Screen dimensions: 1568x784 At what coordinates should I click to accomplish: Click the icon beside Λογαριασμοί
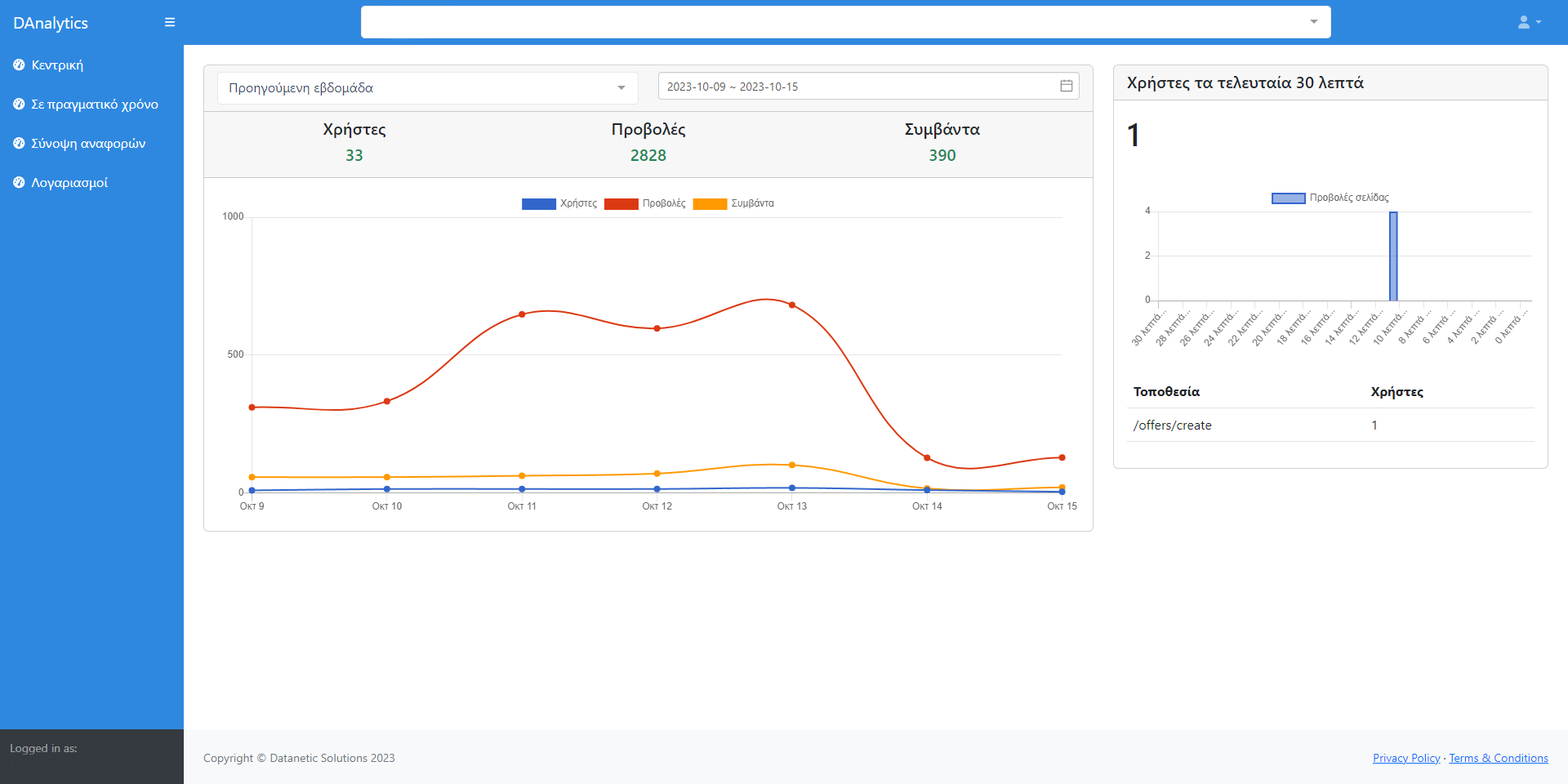point(19,182)
